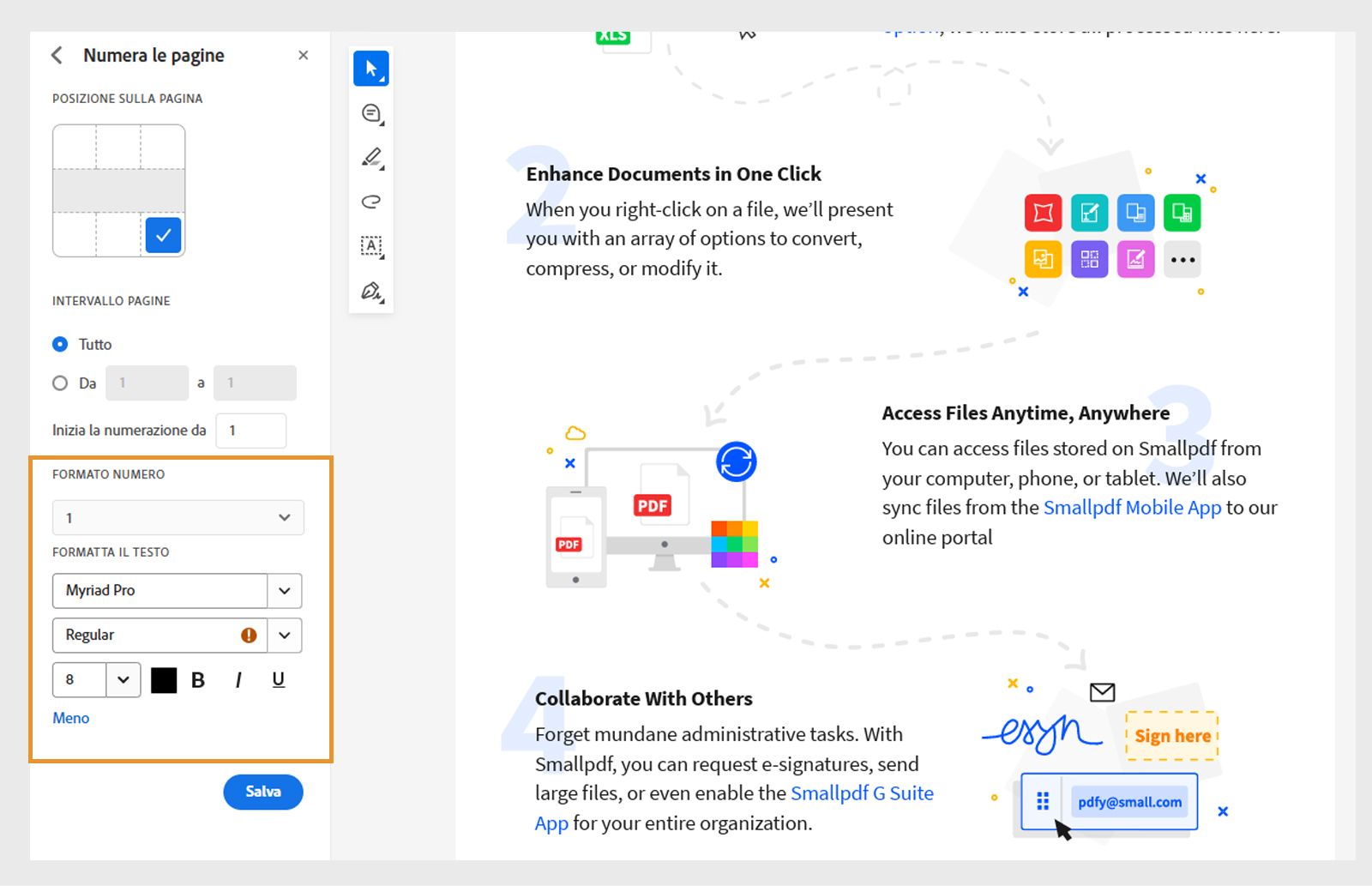Click the 'POSIZIONE SULLA PAGINA' label
The image size is (1372, 886).
coord(128,99)
